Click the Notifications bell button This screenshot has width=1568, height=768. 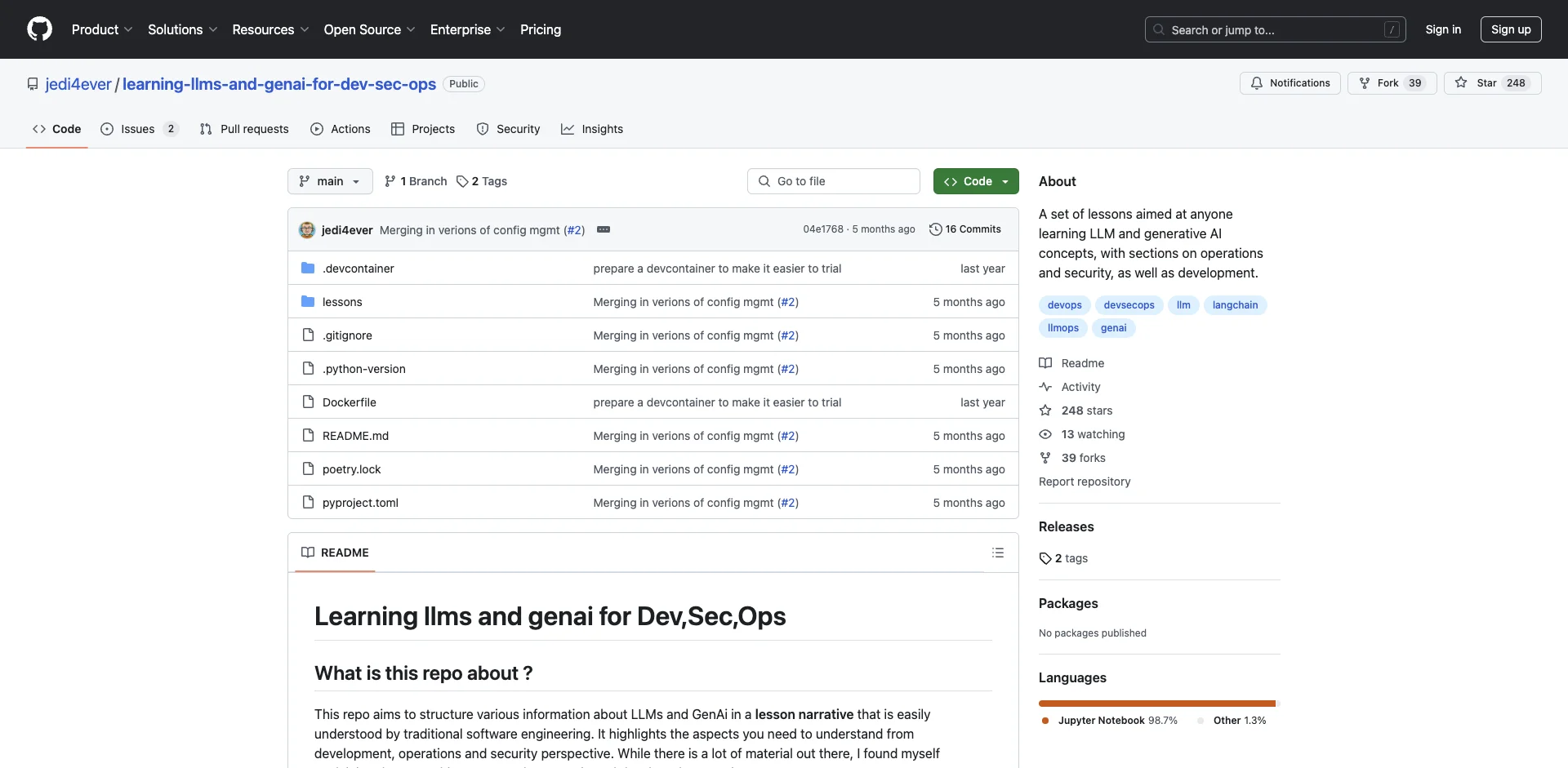(1290, 83)
